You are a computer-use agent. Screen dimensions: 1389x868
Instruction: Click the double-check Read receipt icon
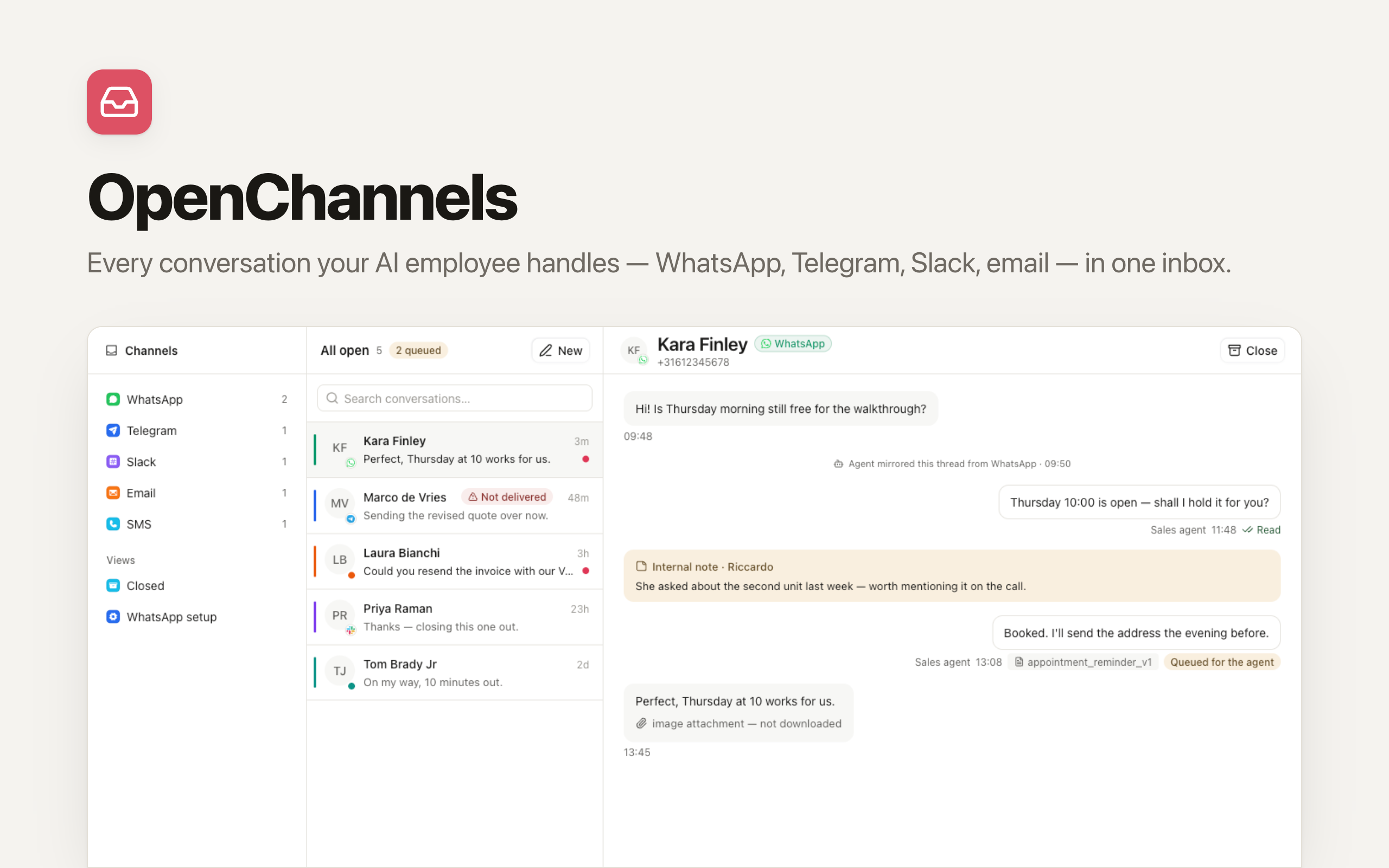click(x=1247, y=530)
